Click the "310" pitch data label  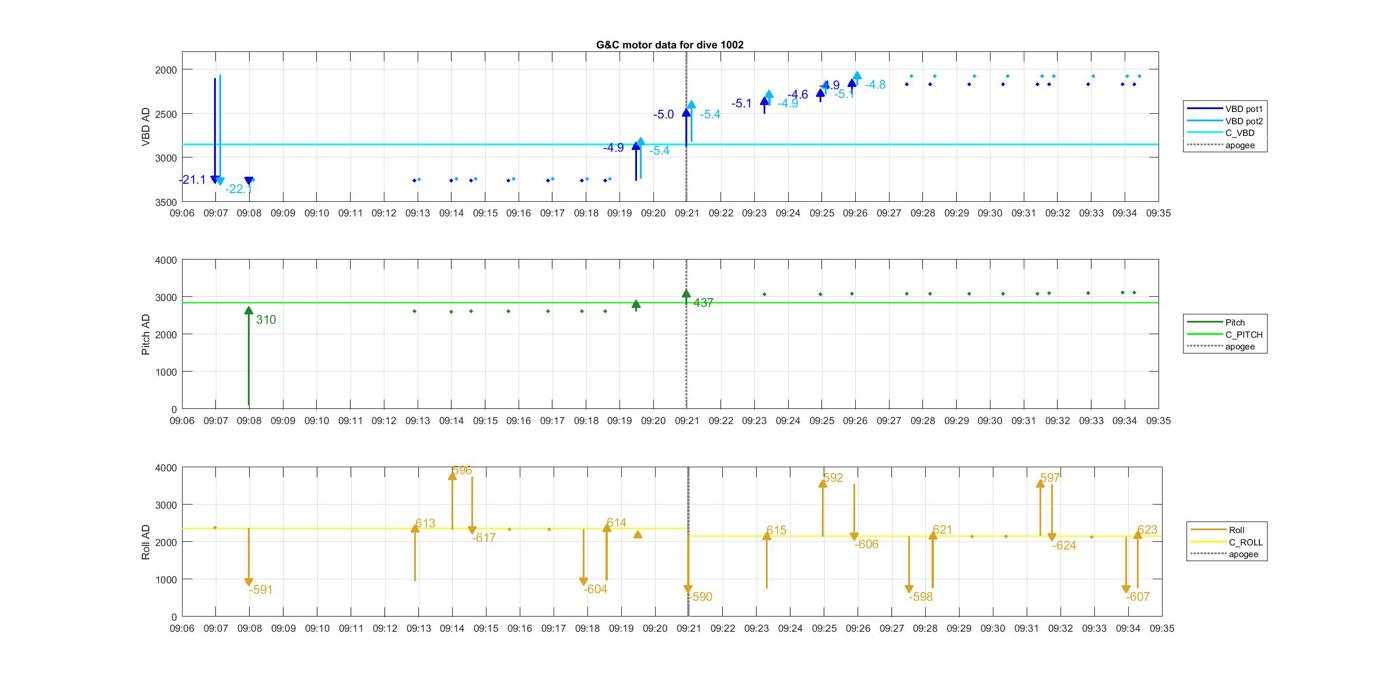tap(266, 320)
